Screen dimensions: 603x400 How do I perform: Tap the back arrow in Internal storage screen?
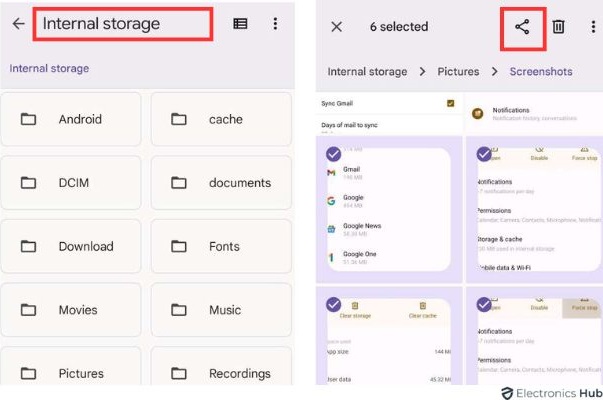click(x=18, y=24)
